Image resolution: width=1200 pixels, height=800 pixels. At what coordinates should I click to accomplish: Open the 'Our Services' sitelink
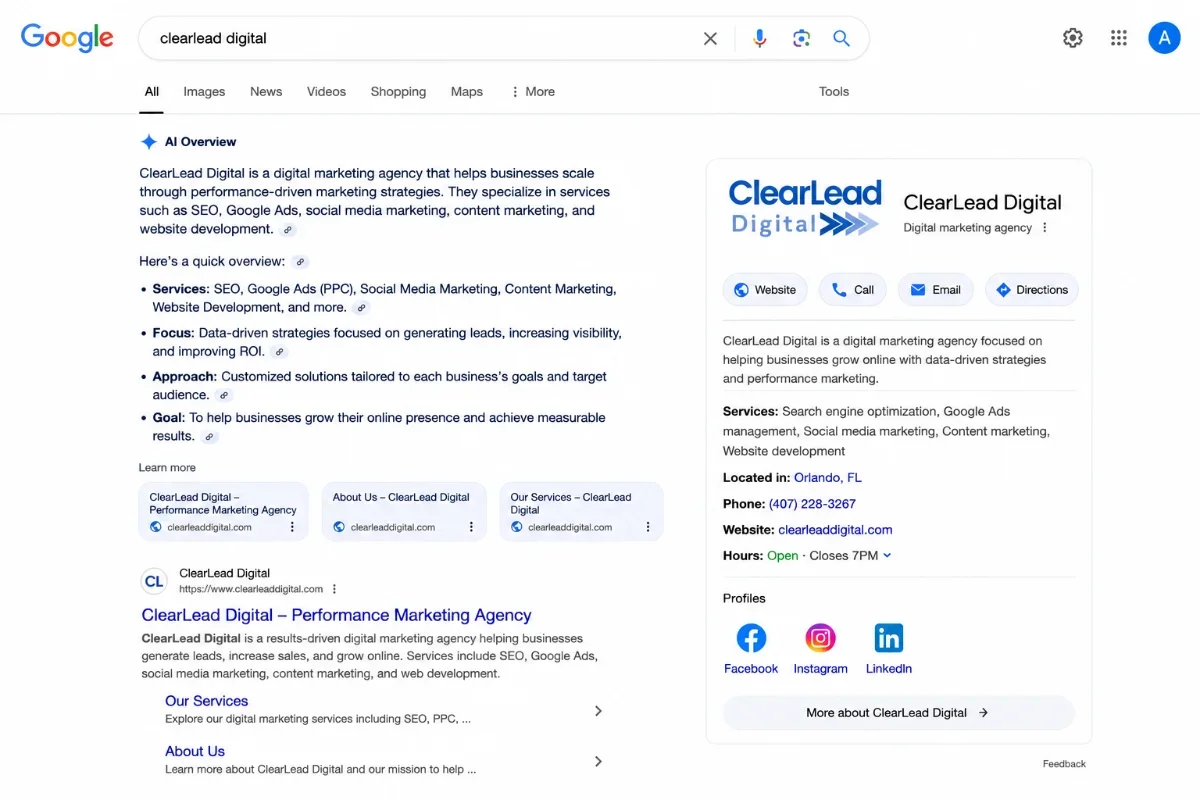(207, 701)
